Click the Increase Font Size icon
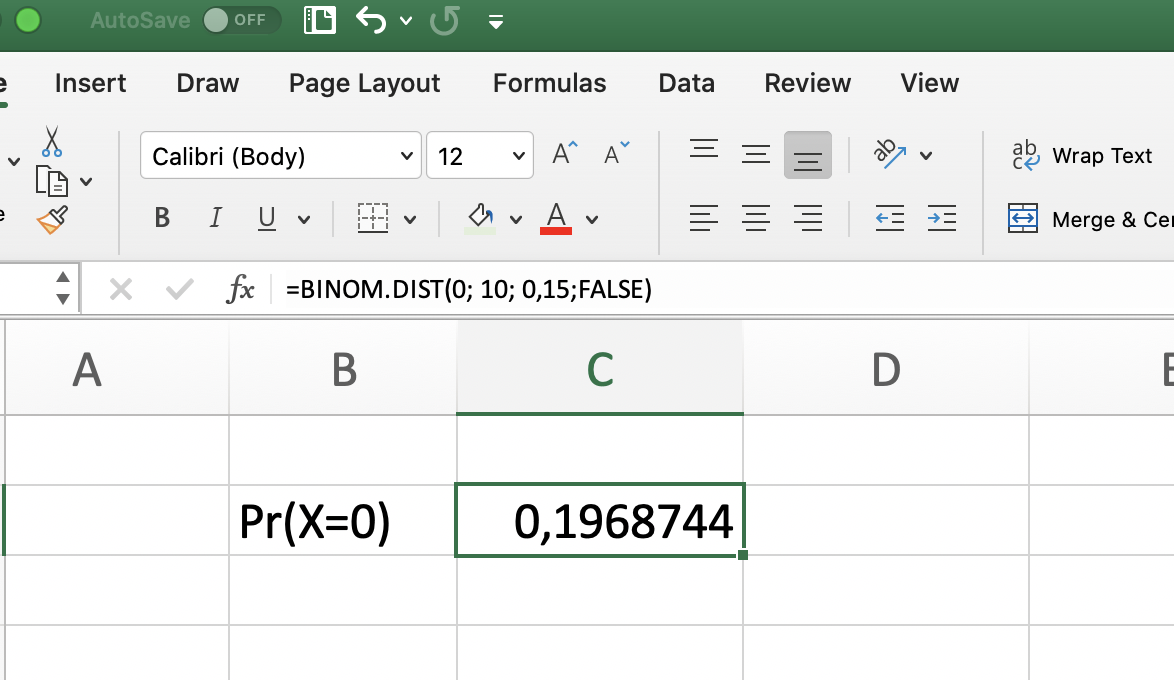The height and width of the screenshot is (680, 1174). (565, 155)
